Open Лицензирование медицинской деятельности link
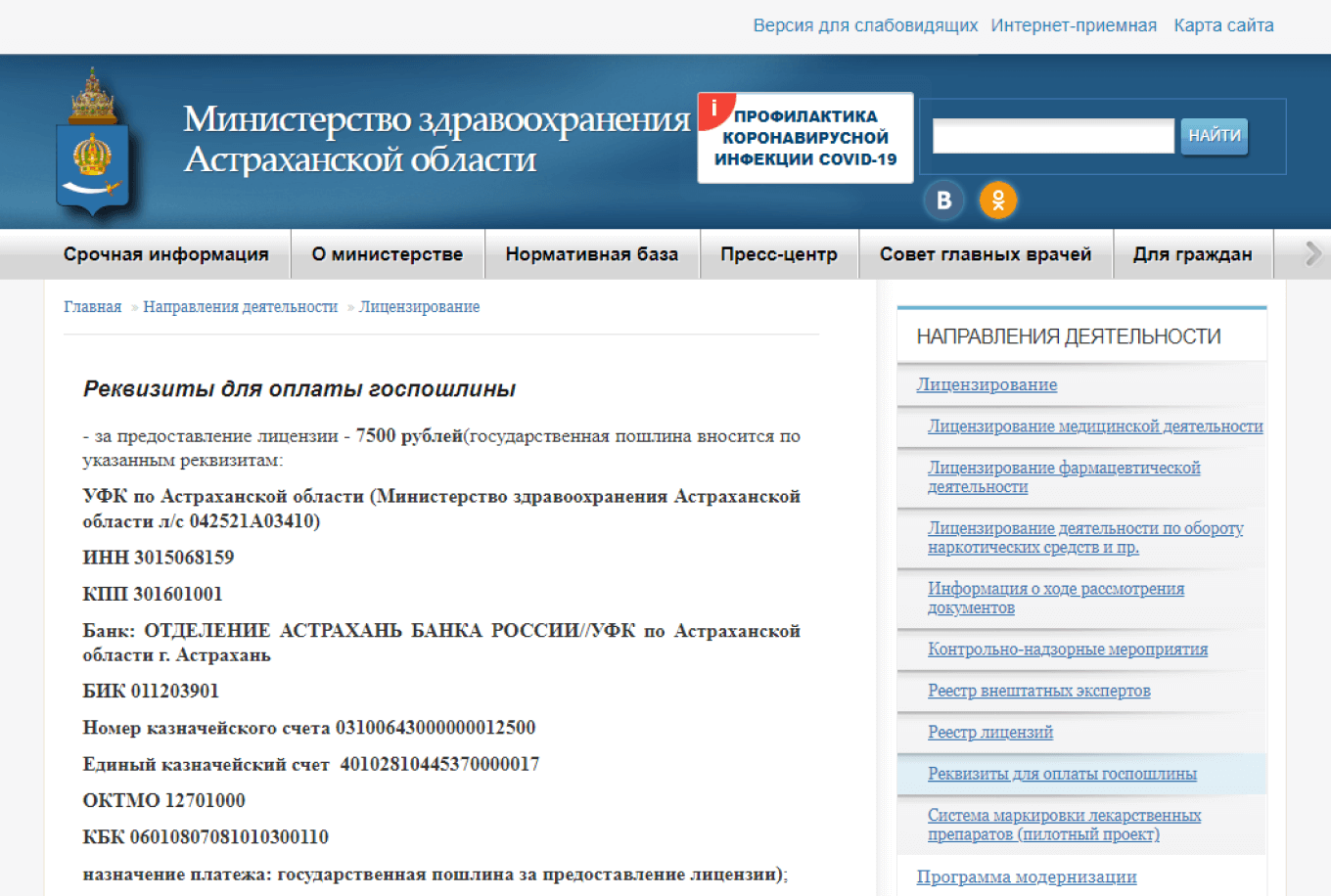This screenshot has height=896, width=1331. (x=1095, y=426)
